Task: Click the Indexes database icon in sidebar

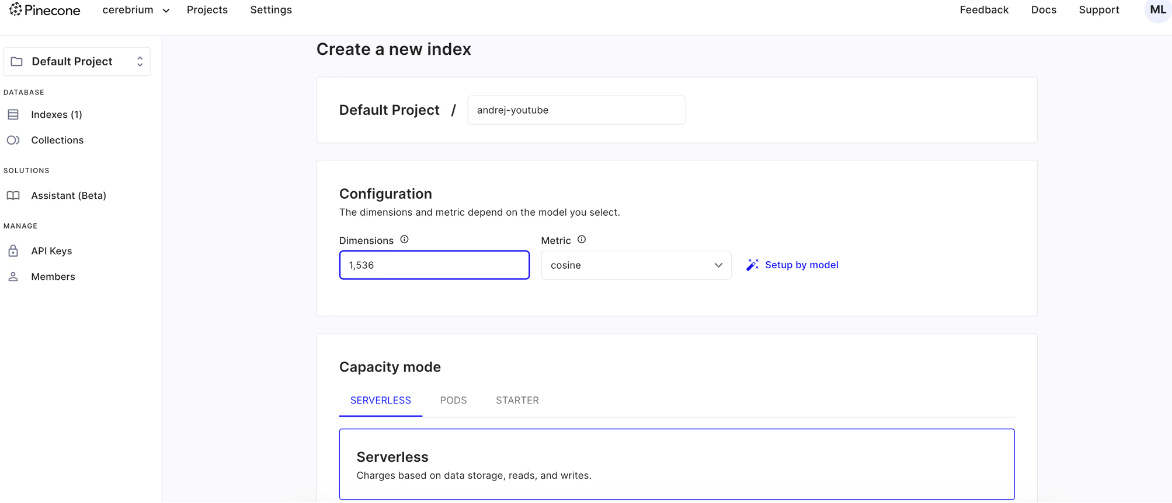Action: click(x=13, y=115)
